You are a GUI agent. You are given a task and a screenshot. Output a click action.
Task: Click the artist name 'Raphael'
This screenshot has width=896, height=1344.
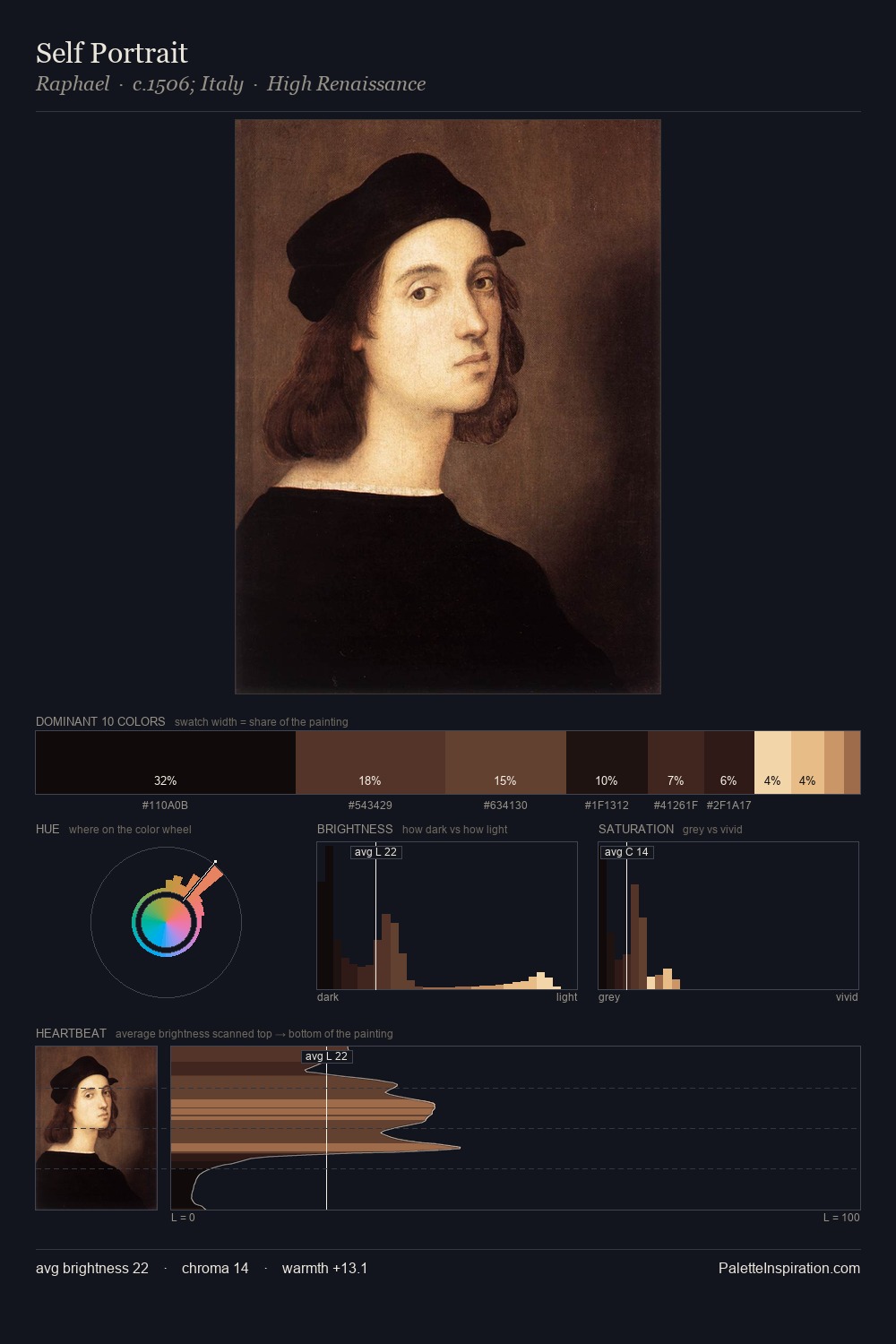(x=73, y=84)
